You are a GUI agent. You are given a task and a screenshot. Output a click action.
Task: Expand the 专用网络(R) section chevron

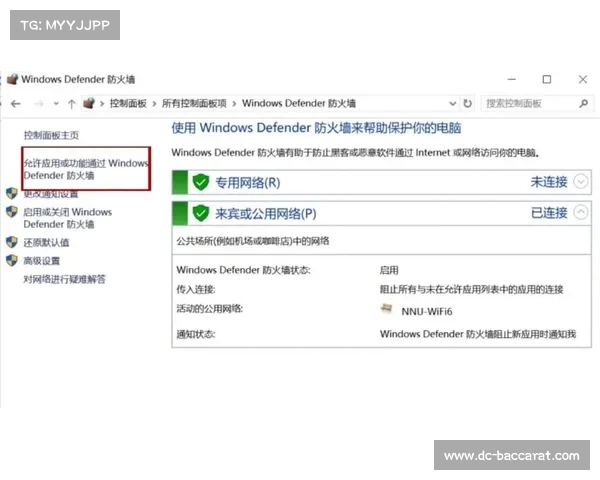pyautogui.click(x=580, y=181)
